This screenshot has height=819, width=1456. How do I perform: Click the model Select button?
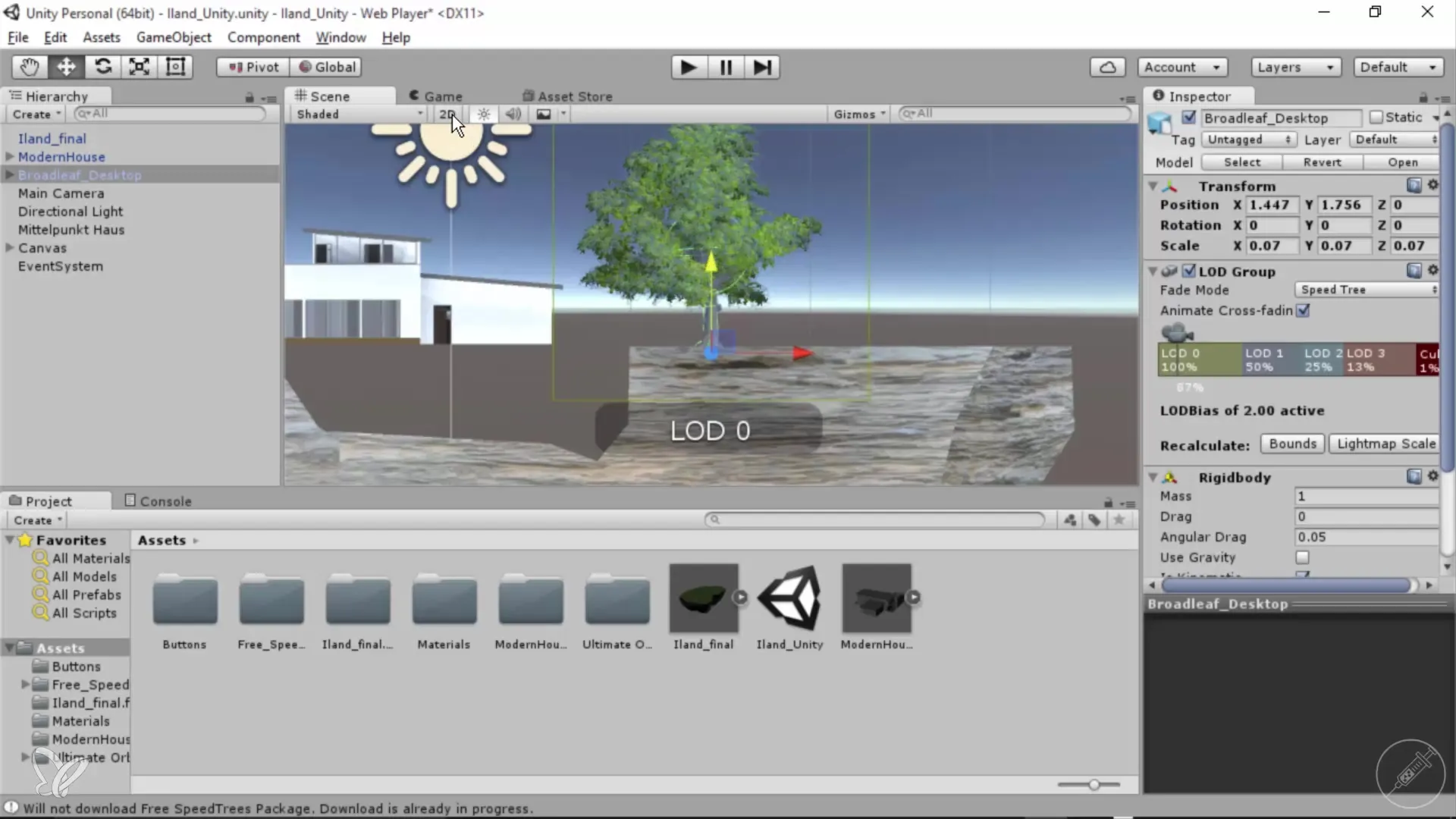tap(1241, 162)
